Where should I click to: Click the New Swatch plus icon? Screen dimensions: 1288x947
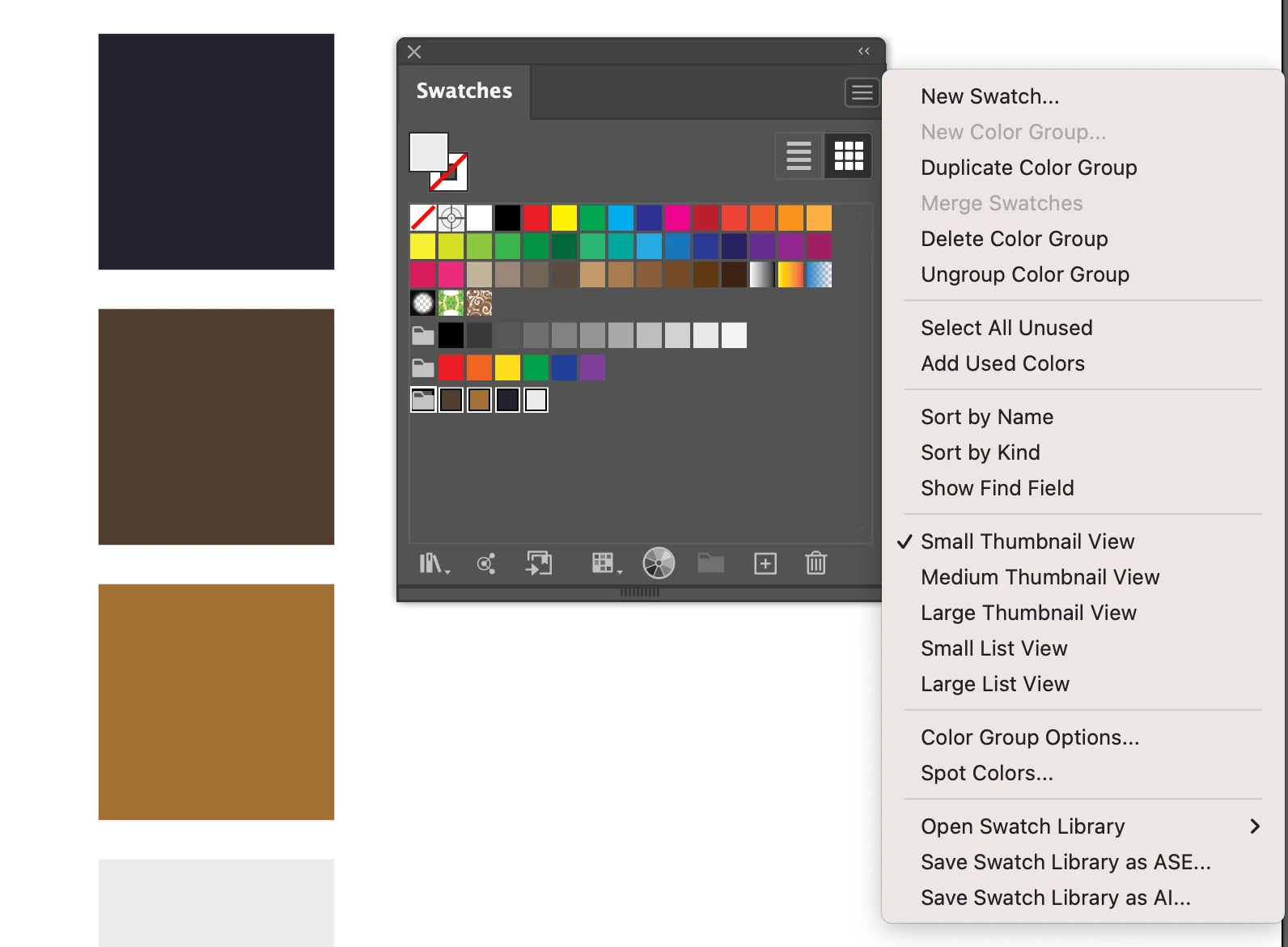765,563
